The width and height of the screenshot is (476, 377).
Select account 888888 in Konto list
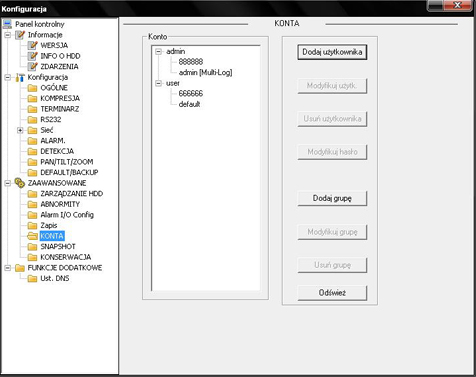click(191, 62)
